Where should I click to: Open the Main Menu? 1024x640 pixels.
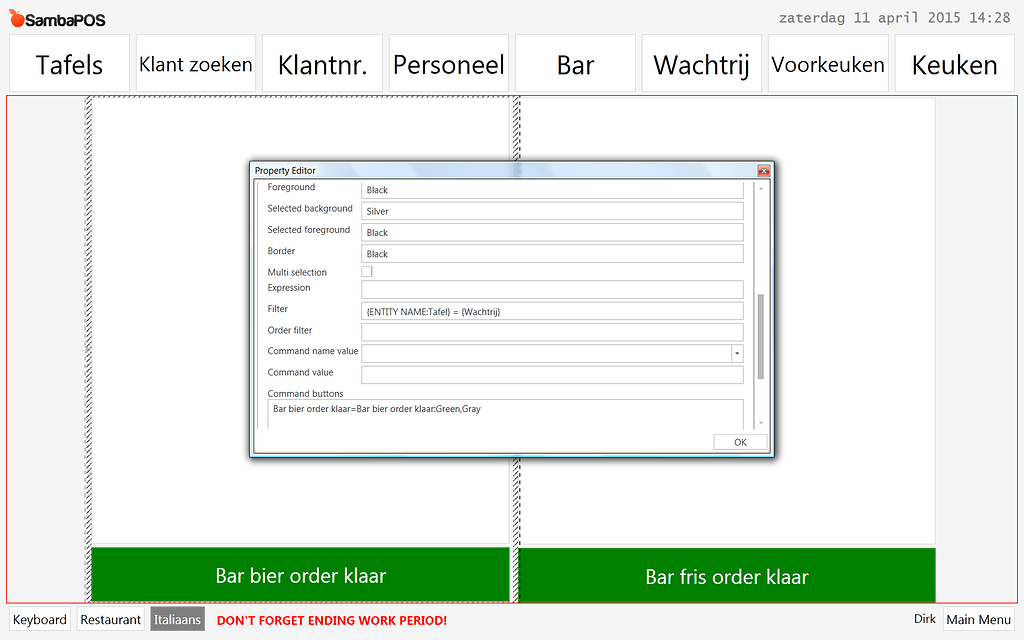click(x=978, y=619)
